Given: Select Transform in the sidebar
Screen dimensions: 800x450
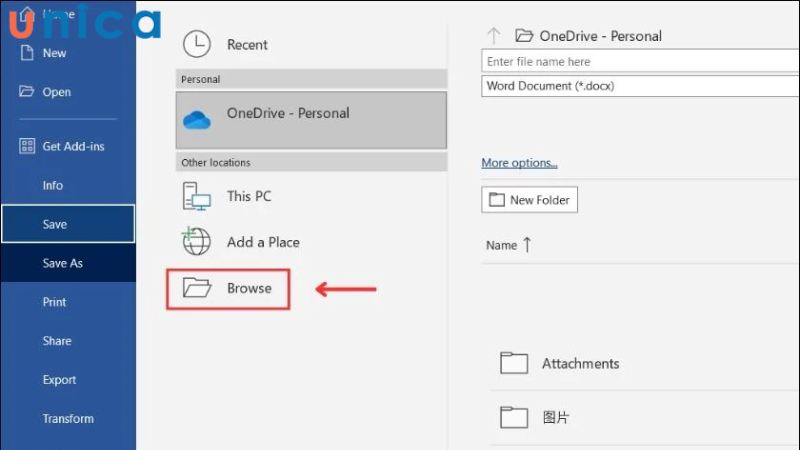Looking at the screenshot, I should tap(68, 418).
